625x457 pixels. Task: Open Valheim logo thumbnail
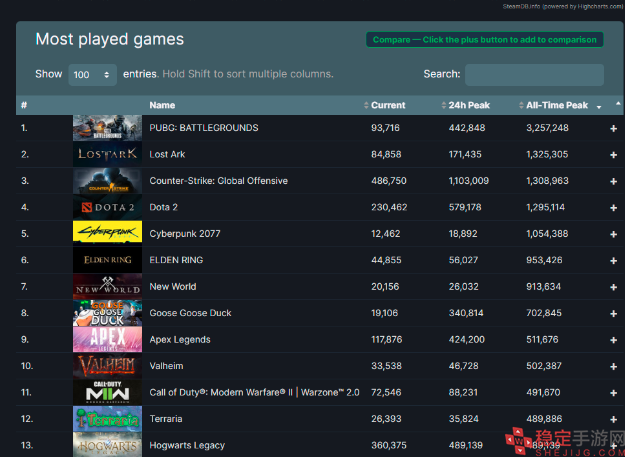[x=107, y=366]
